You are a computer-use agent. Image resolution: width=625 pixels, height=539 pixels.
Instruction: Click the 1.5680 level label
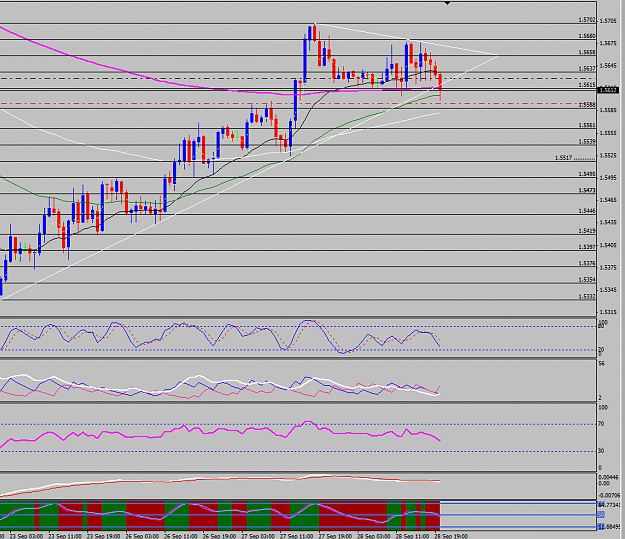pos(587,36)
